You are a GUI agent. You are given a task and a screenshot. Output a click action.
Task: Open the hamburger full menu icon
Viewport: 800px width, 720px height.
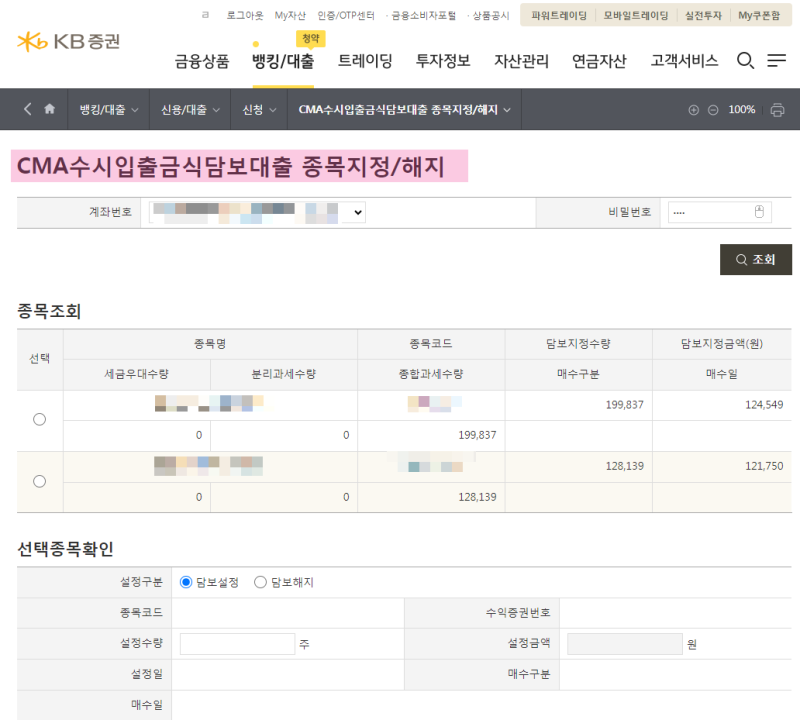tap(775, 60)
